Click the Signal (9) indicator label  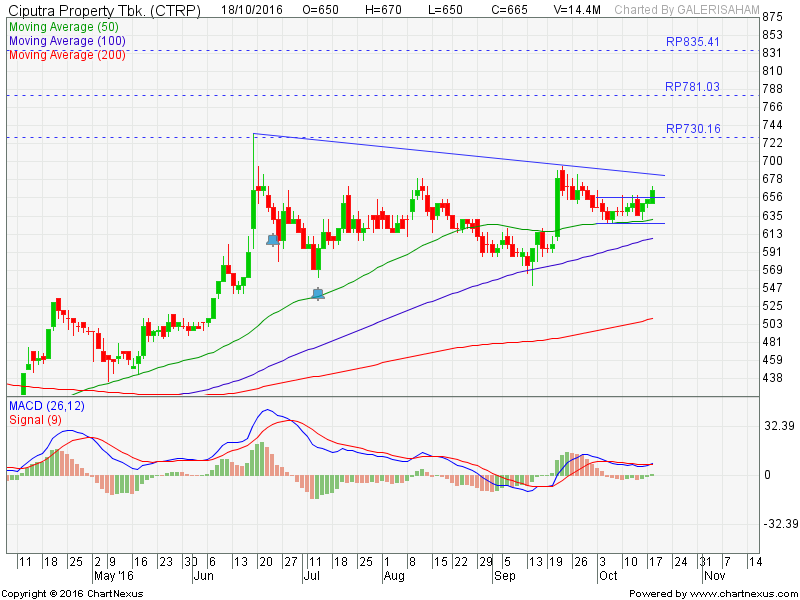point(36,420)
